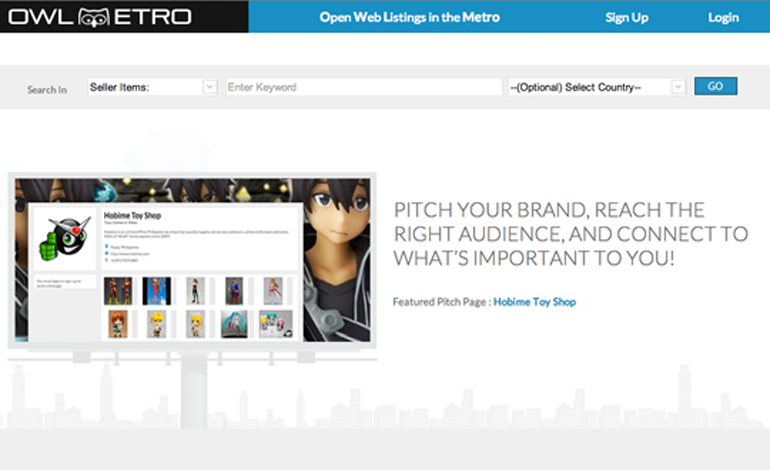Open the Hobime Toy Shop featured link

(x=534, y=302)
